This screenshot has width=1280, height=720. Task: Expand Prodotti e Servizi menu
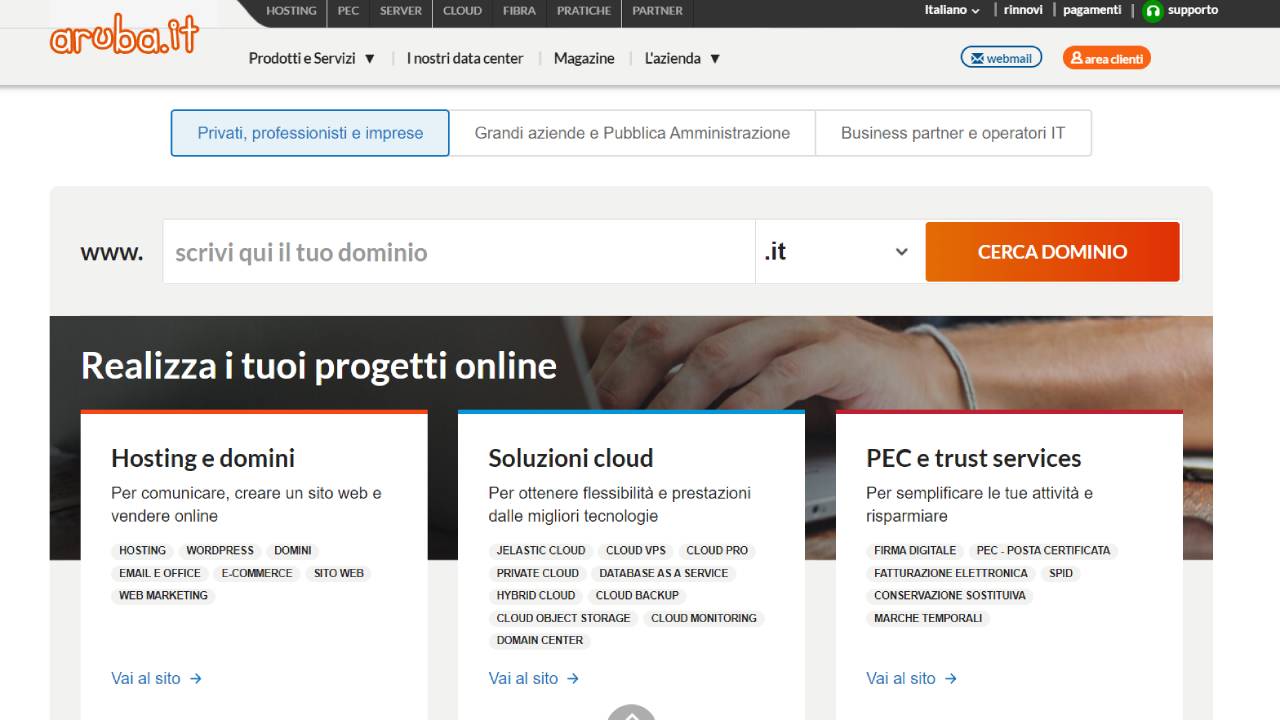(312, 58)
